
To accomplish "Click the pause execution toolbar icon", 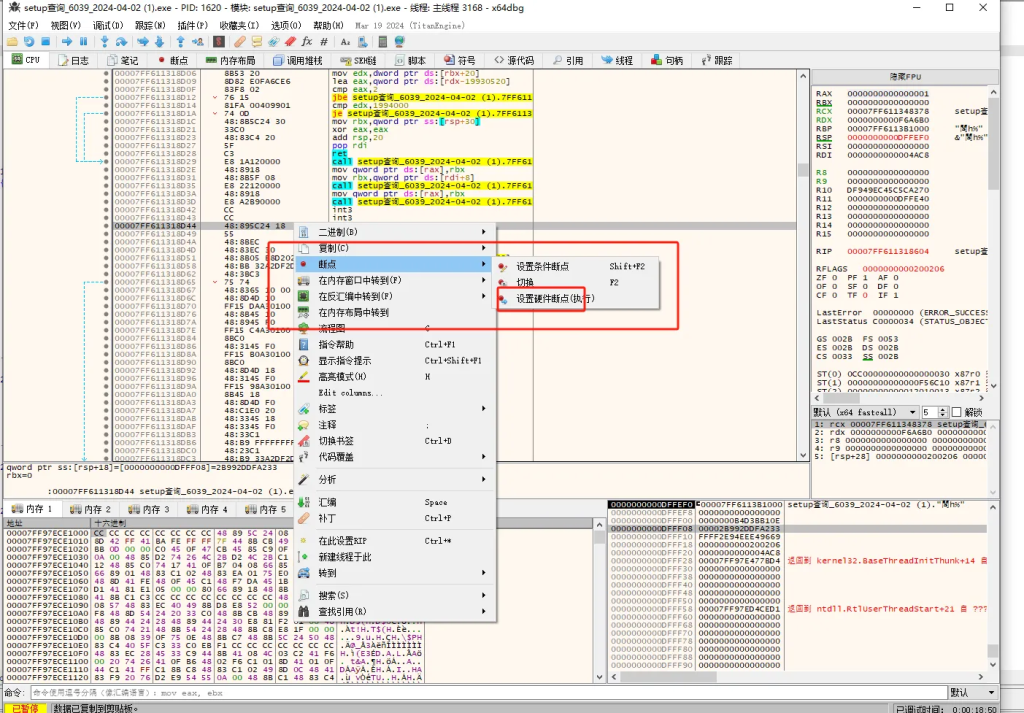I will tap(83, 42).
